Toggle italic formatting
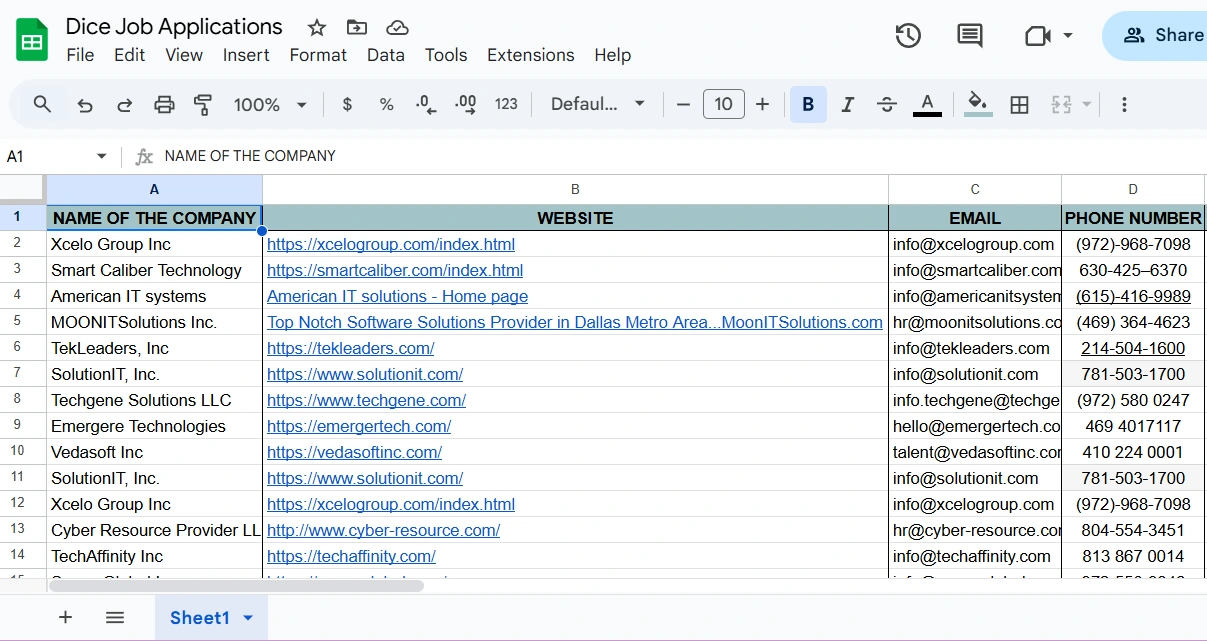 848,104
